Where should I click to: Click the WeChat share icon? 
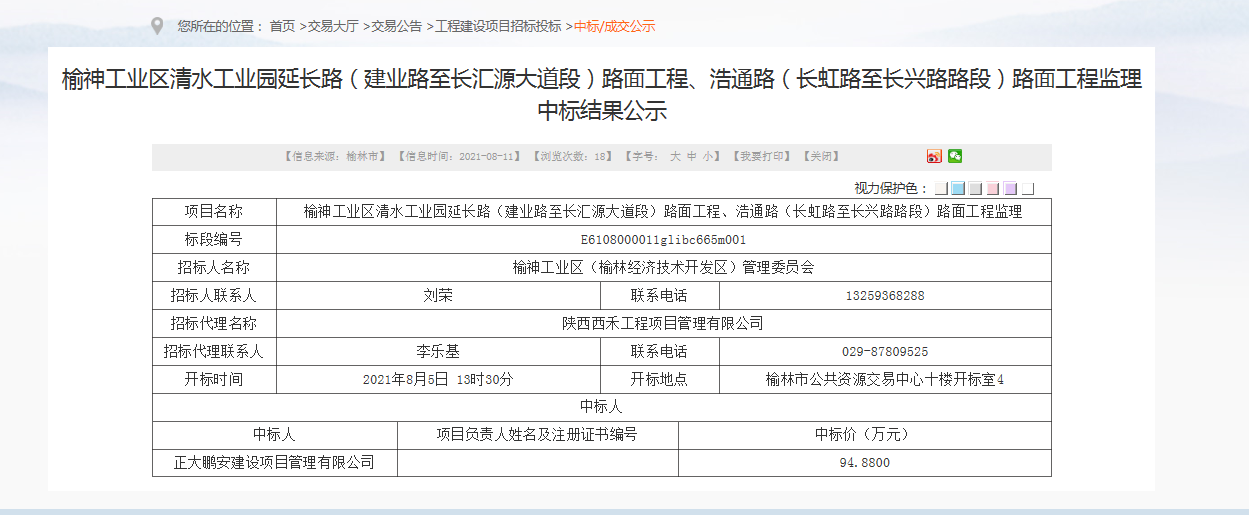point(955,156)
